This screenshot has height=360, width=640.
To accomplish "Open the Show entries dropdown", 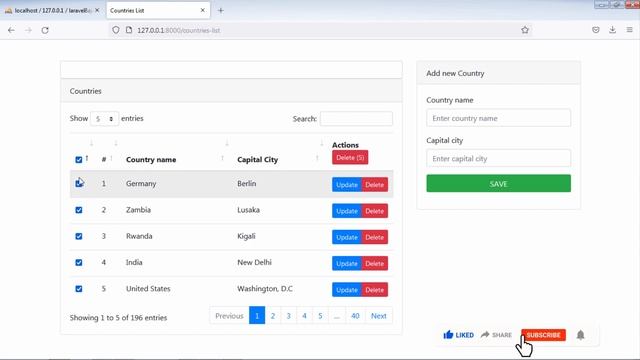I will pyautogui.click(x=104, y=119).
